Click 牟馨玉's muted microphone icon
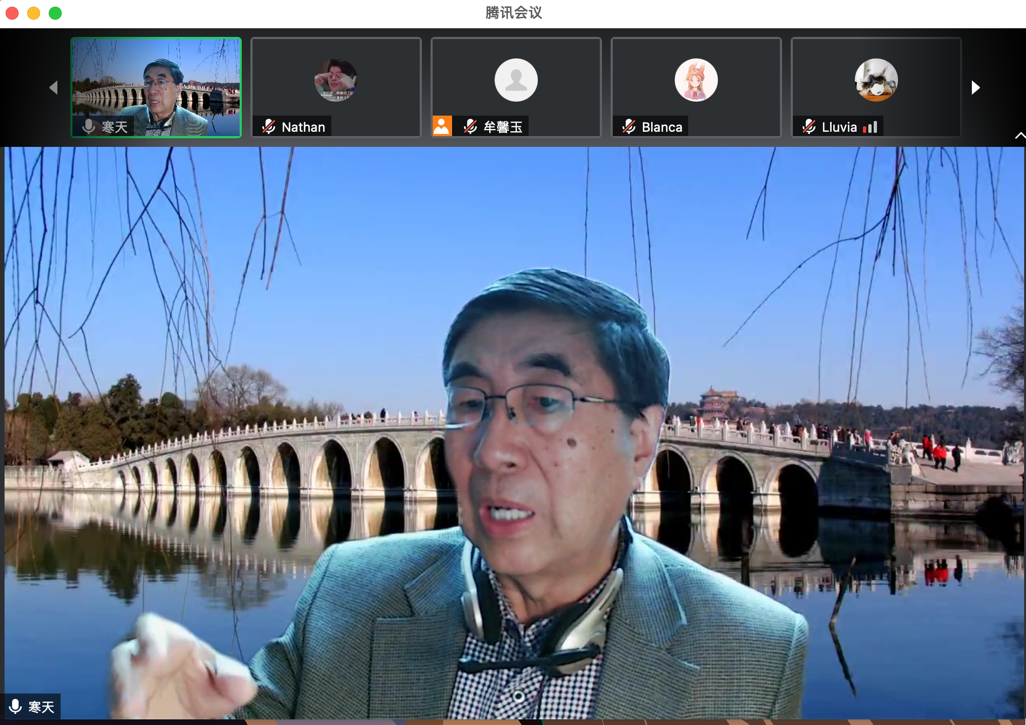Viewport: 1026px width, 725px height. 470,127
